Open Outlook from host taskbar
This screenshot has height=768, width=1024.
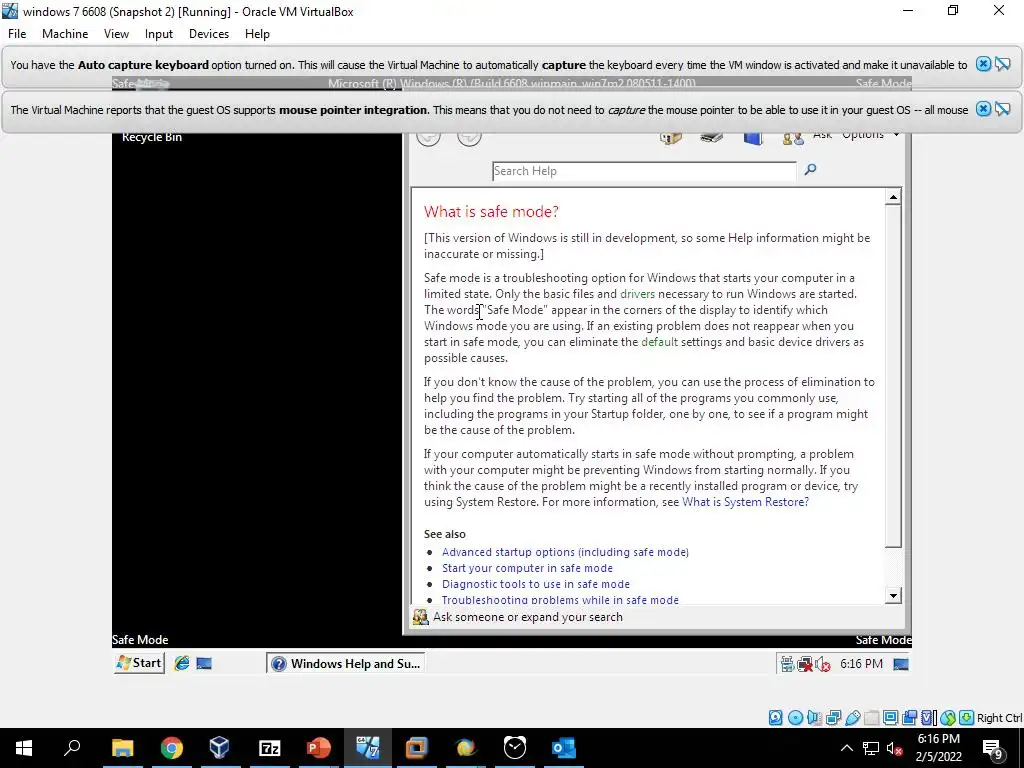564,748
